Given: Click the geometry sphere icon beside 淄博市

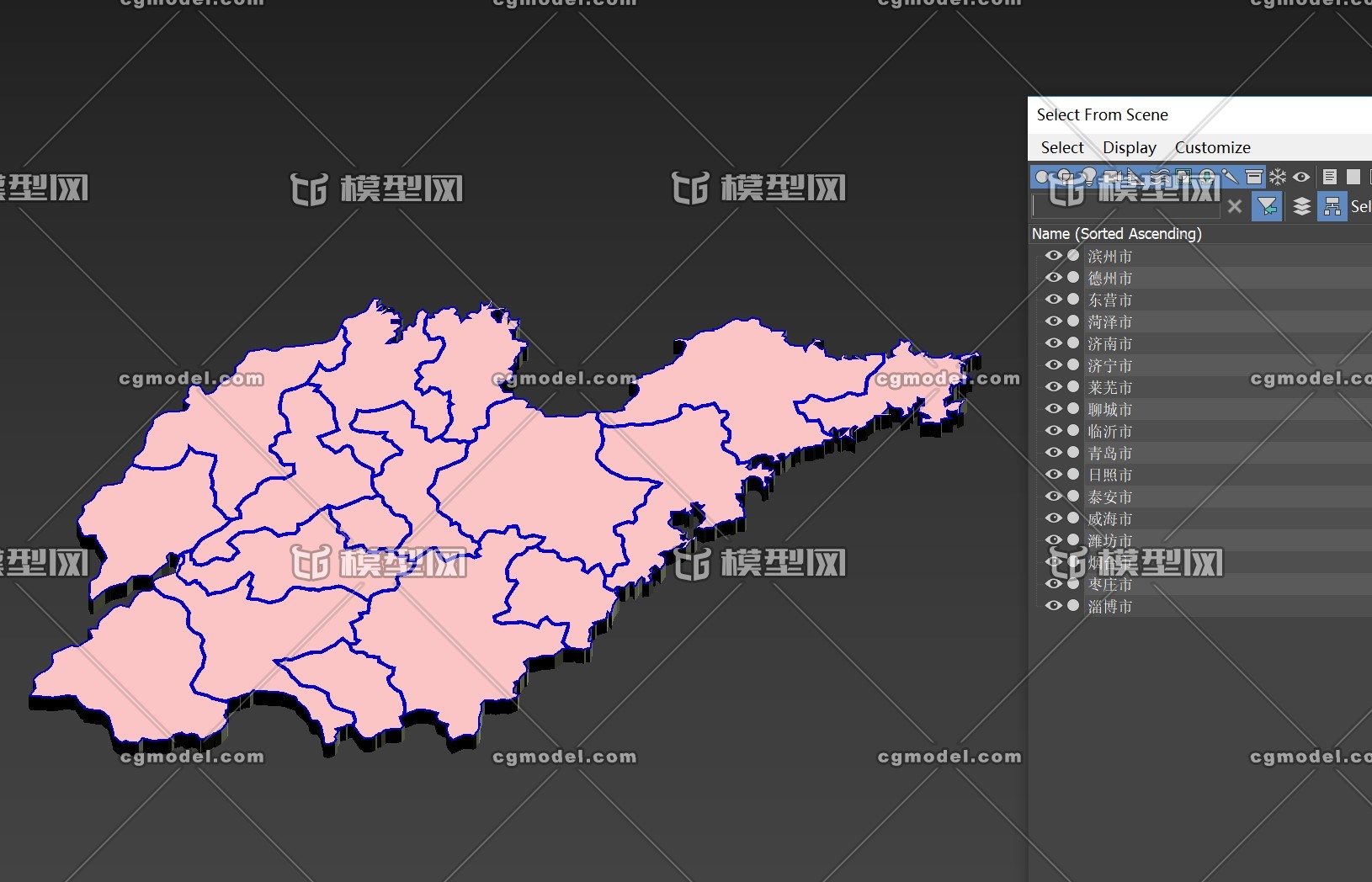Looking at the screenshot, I should coord(1073,605).
